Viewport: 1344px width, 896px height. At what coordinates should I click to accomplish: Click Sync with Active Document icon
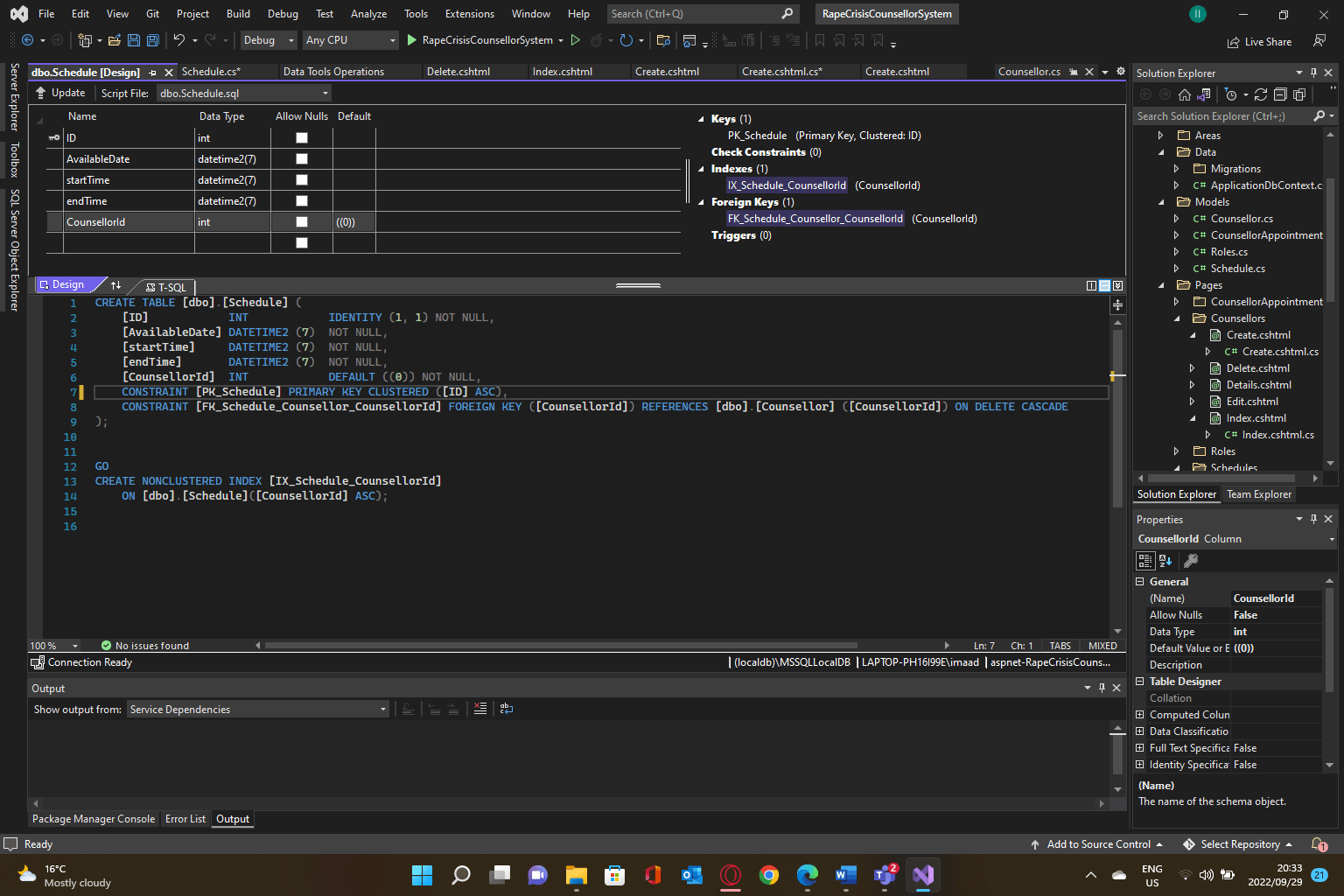[x=1261, y=94]
